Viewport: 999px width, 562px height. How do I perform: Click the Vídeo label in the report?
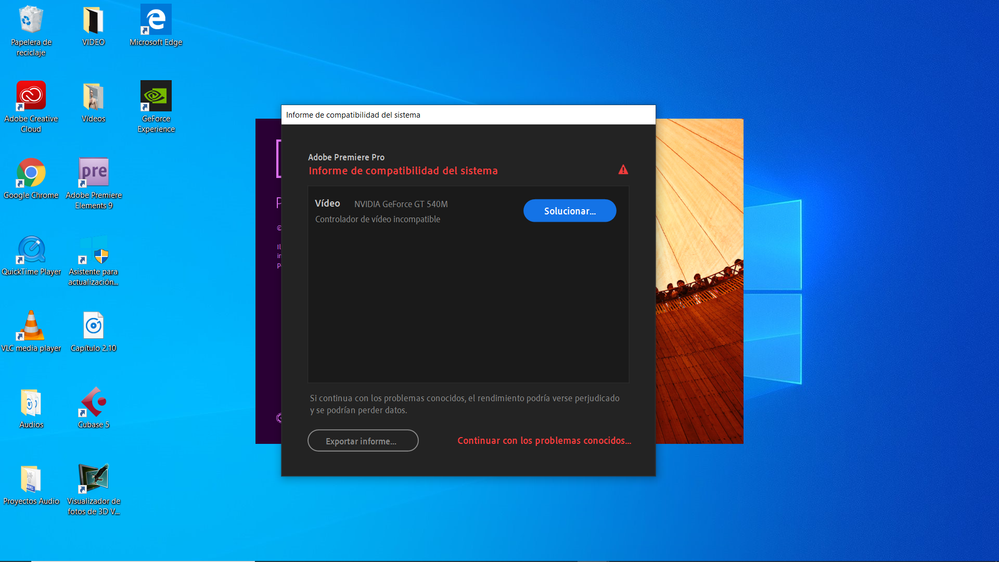point(327,203)
